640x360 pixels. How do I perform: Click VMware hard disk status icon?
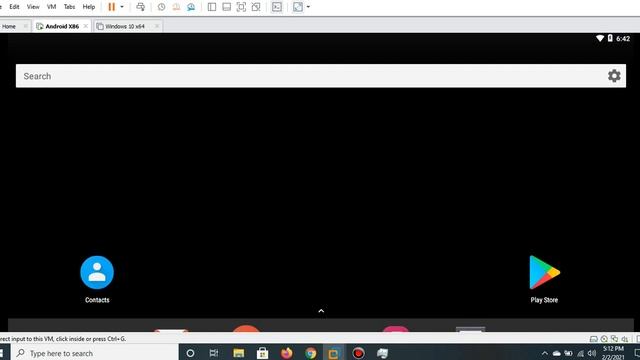click(594, 339)
